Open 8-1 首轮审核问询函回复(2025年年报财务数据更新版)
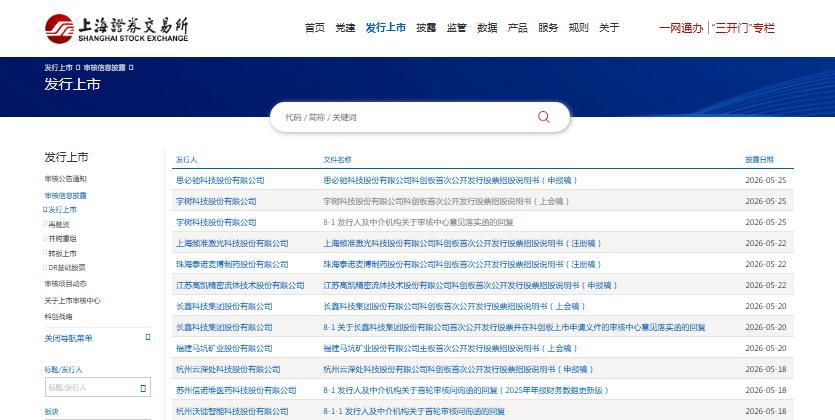The height and width of the screenshot is (420, 835). [466, 391]
